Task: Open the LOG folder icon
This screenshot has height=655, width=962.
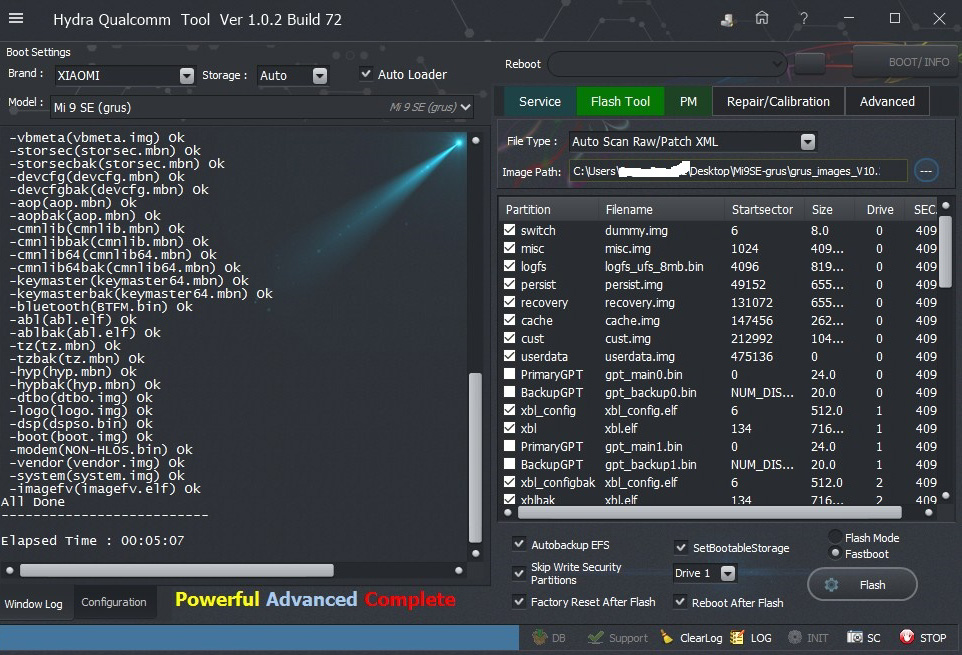Action: (737, 637)
